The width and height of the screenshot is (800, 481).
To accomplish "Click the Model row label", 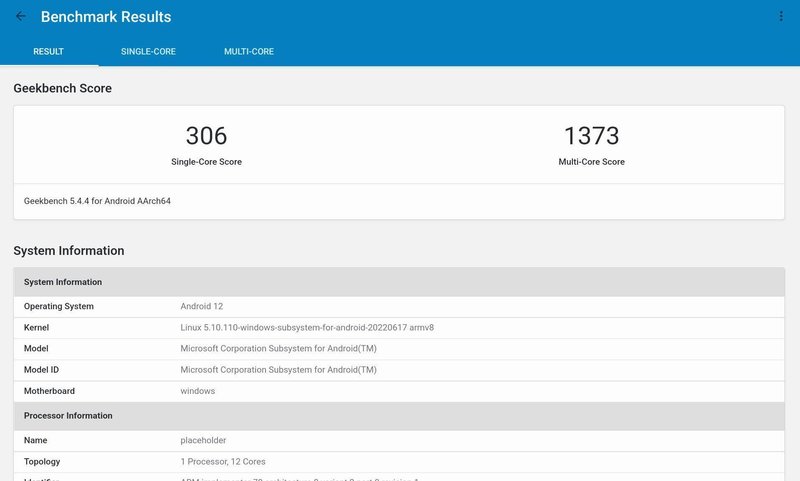I will pyautogui.click(x=36, y=348).
